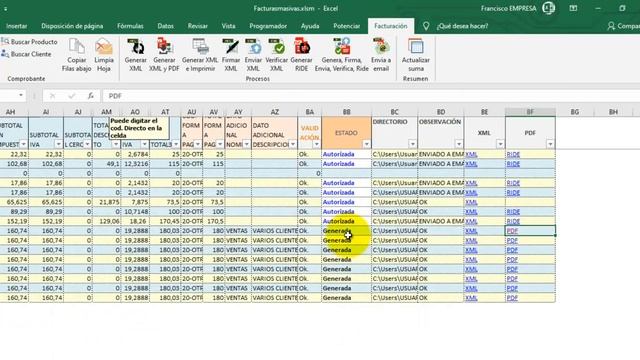Open ribbon display options
This screenshot has height=360, width=640.
[x=573, y=8]
